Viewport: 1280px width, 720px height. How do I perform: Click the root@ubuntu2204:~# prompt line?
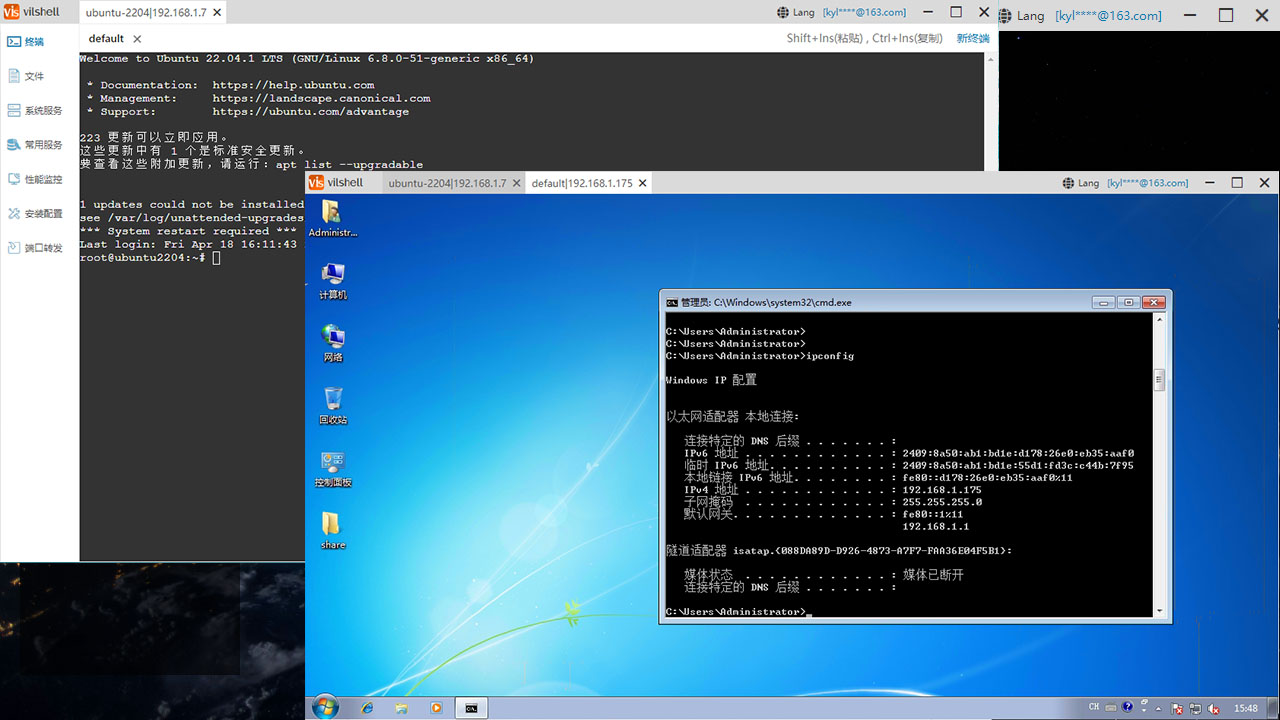[x=150, y=258]
